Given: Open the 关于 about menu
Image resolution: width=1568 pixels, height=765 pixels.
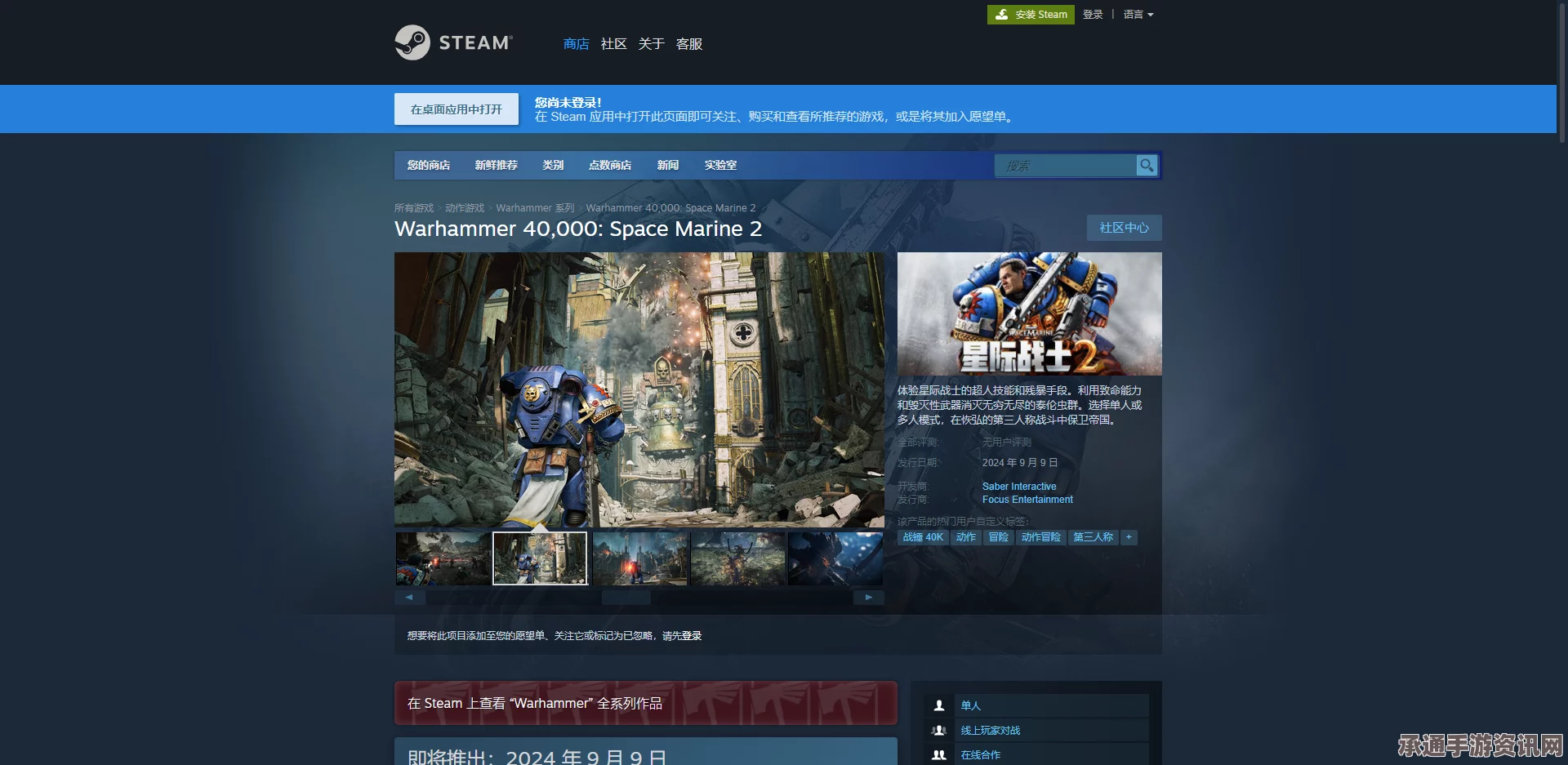Looking at the screenshot, I should [651, 44].
